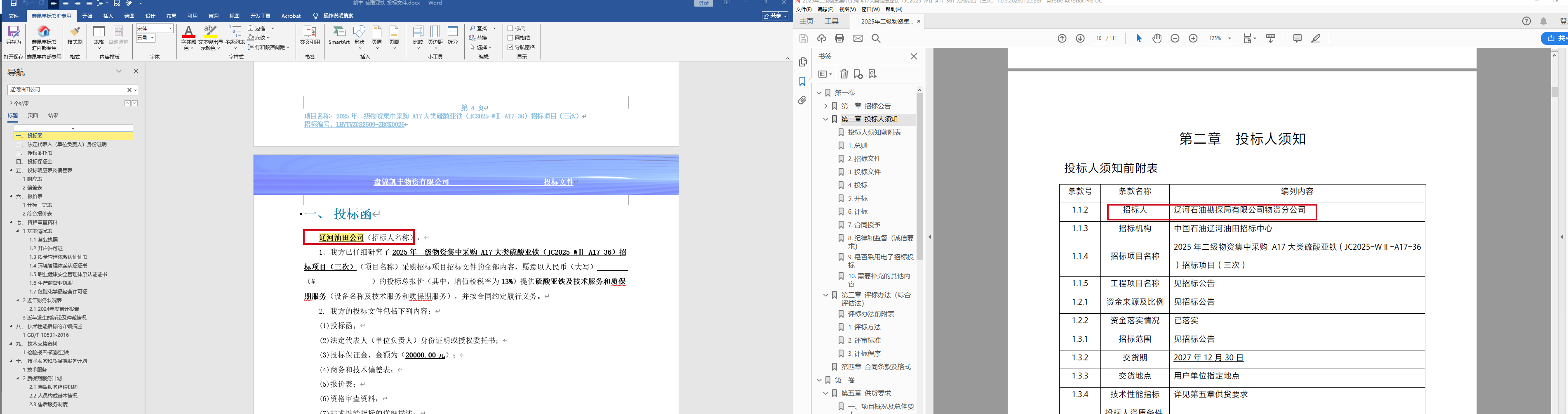This screenshot has width=1568, height=414.
Task: Select 四、投标保证金 heading in navigation pane
Action: pyautogui.click(x=35, y=161)
